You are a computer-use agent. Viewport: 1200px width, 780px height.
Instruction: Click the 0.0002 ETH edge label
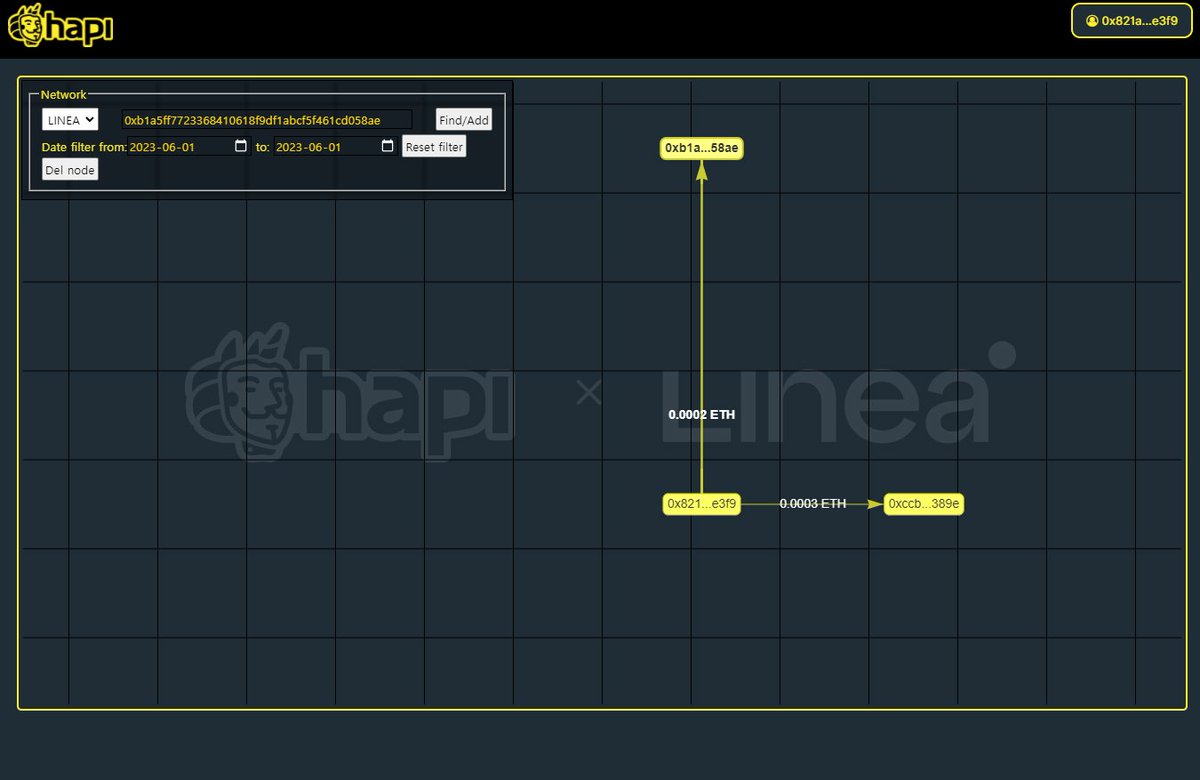tap(702, 413)
